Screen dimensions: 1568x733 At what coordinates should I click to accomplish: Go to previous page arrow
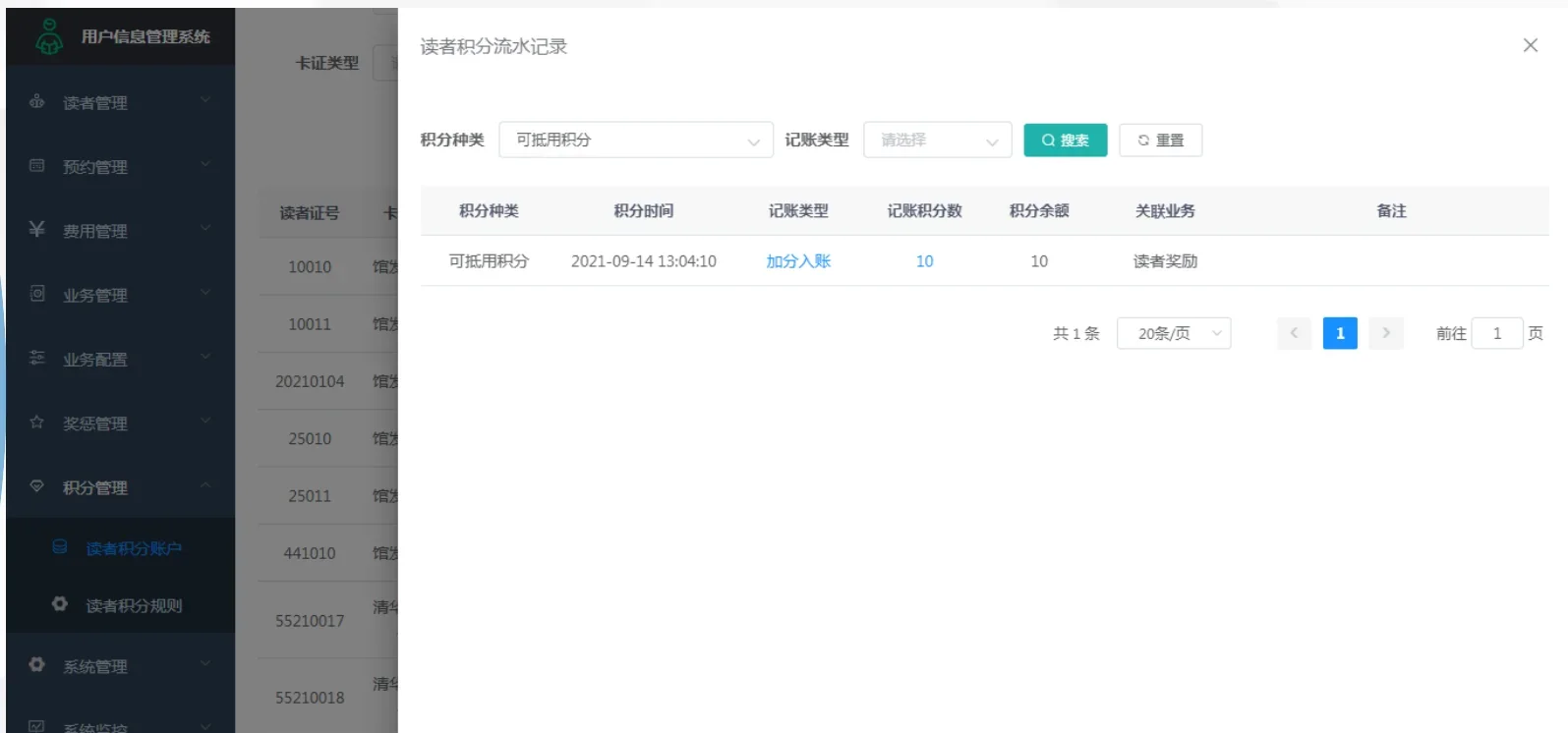(1294, 333)
